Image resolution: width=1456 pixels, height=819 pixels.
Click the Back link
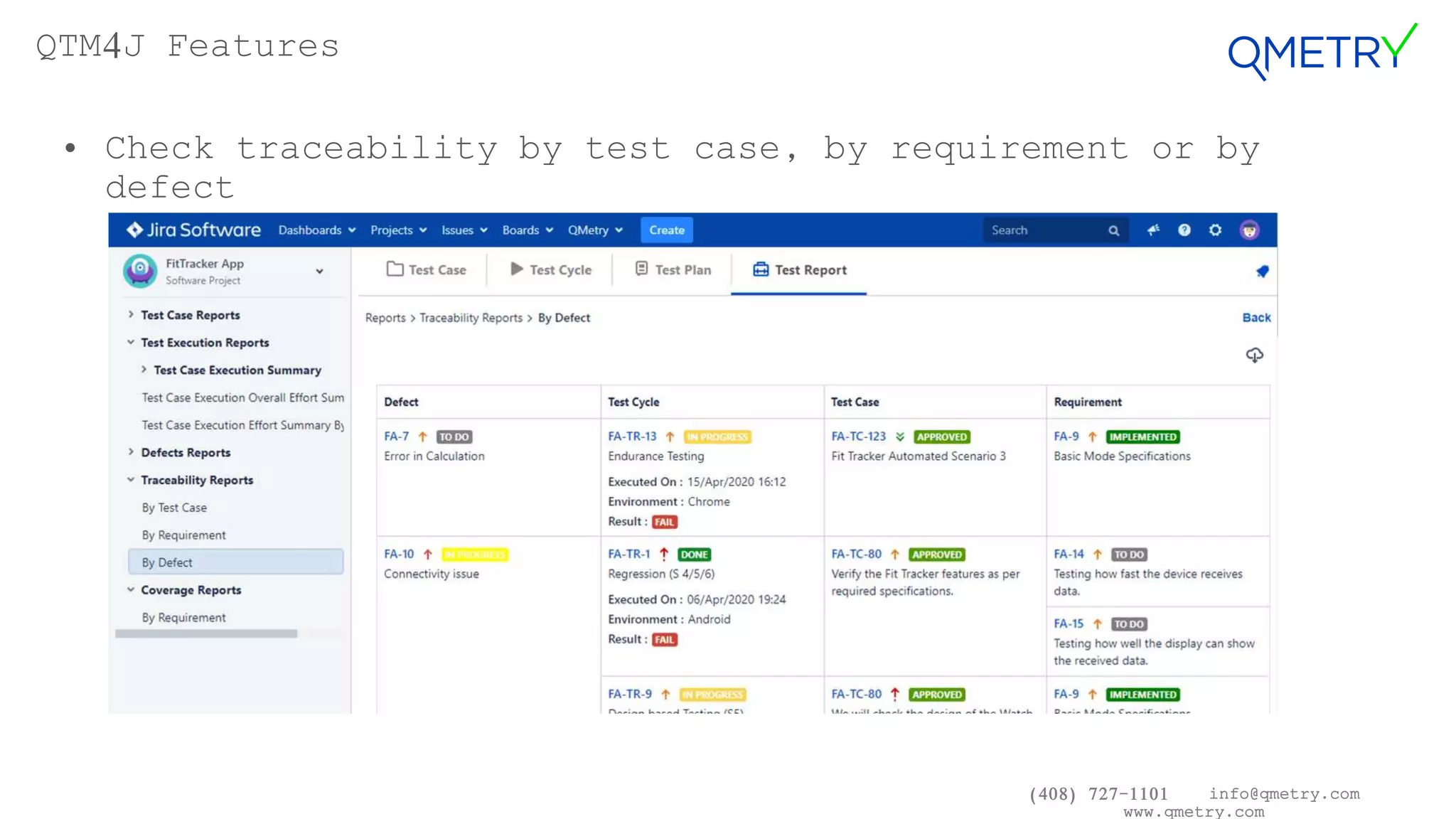(x=1256, y=318)
